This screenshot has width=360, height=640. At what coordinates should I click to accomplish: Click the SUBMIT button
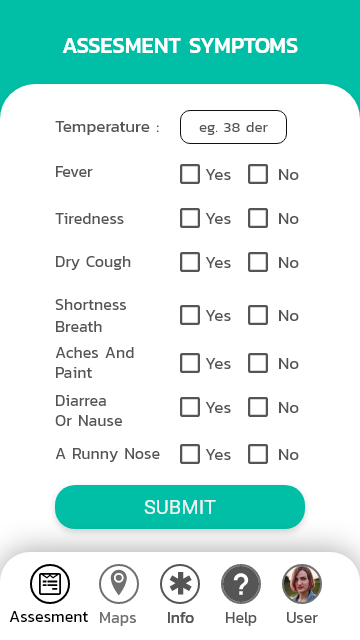180,507
